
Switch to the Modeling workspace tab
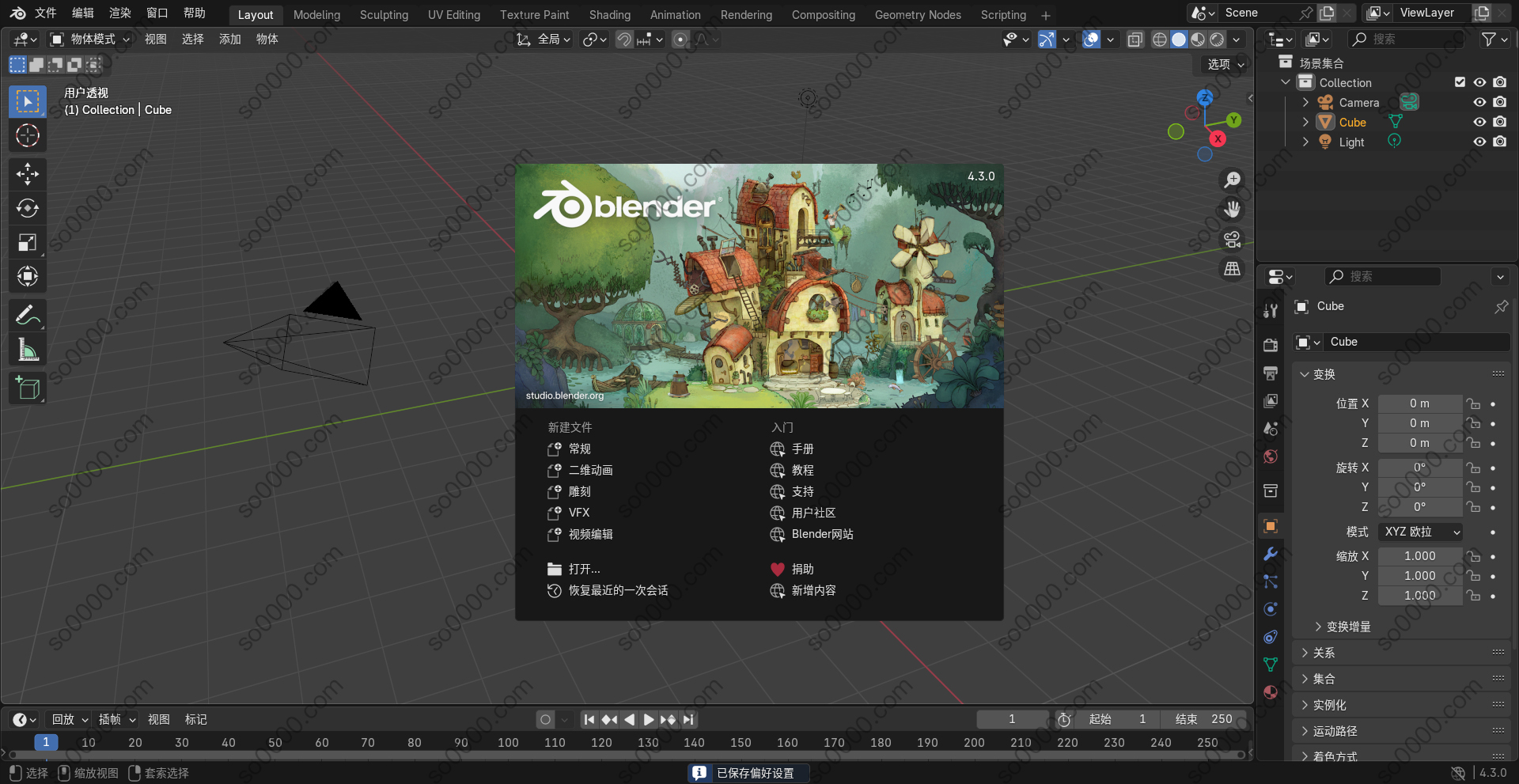pyautogui.click(x=316, y=14)
